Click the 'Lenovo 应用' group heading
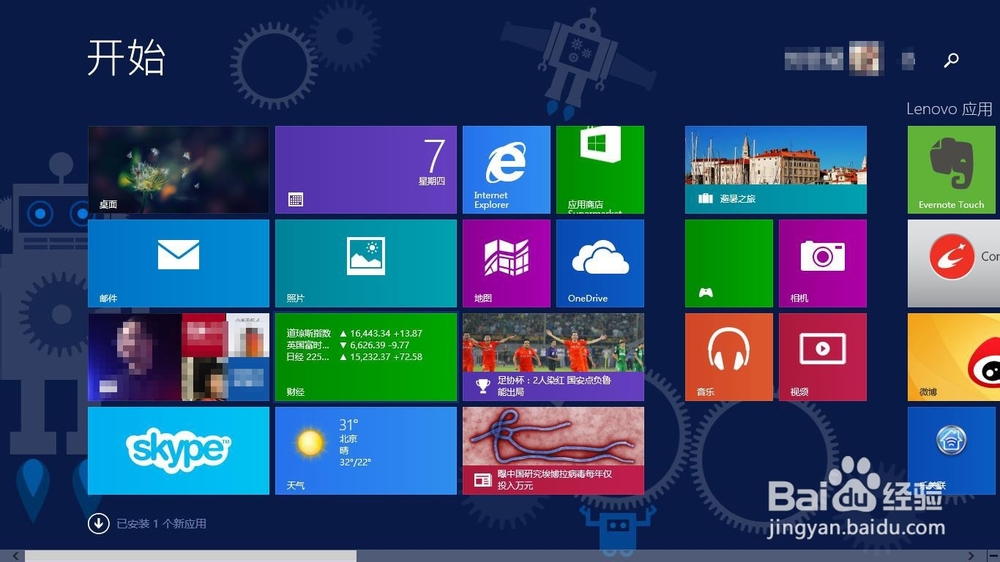Viewport: 1000px width, 562px height. coord(950,109)
